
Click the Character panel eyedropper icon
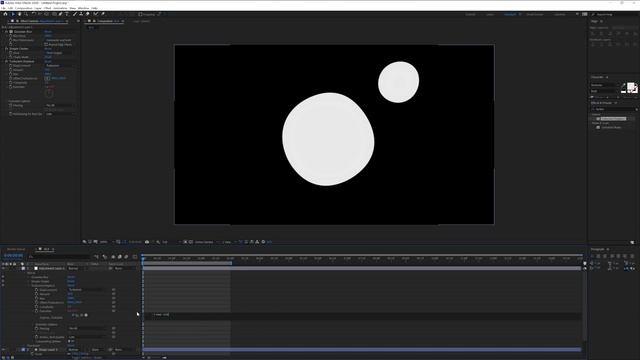click(623, 85)
